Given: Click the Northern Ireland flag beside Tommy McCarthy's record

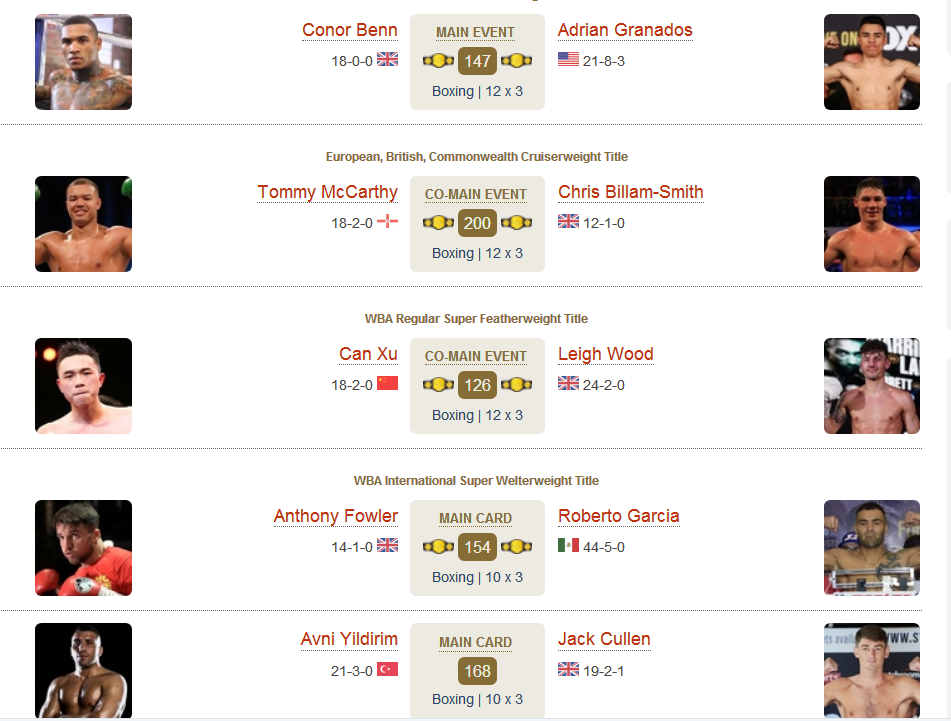Looking at the screenshot, I should (388, 221).
